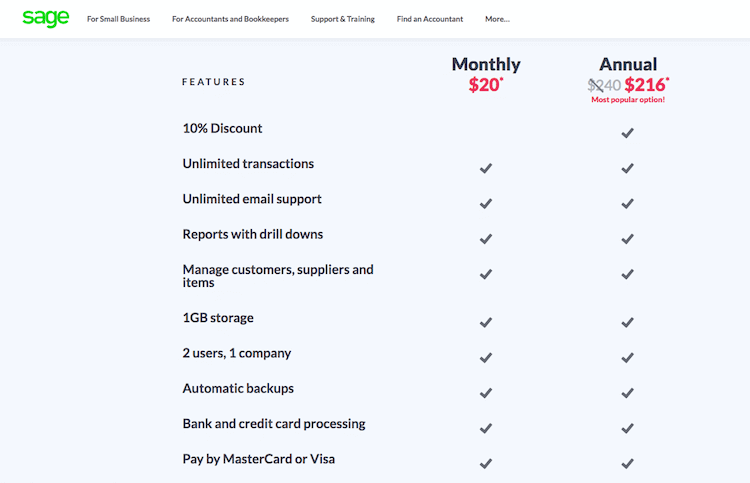Open the Support & Training menu
The width and height of the screenshot is (750, 483).
pos(343,19)
